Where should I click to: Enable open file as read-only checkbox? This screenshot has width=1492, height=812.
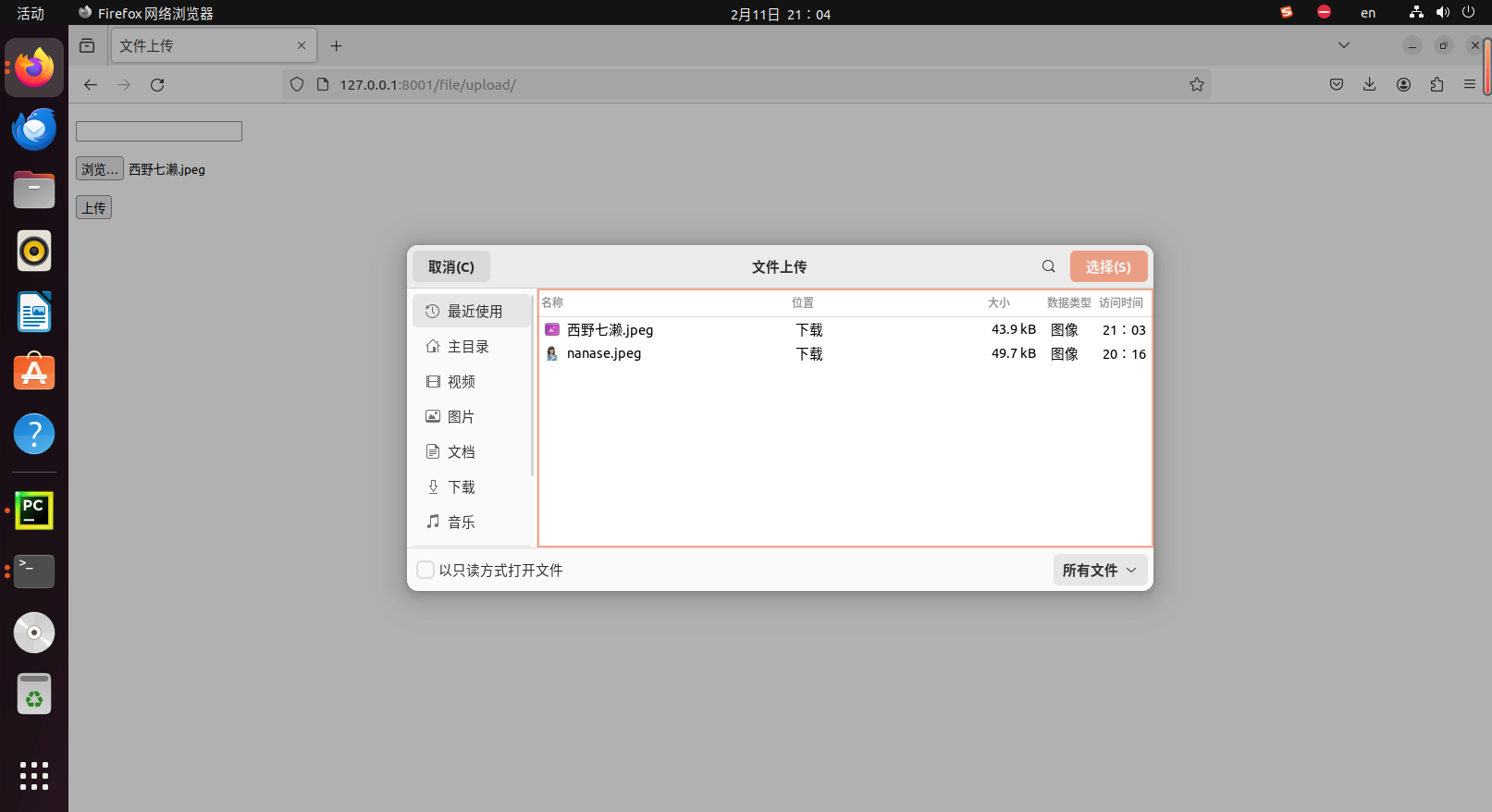coord(425,570)
